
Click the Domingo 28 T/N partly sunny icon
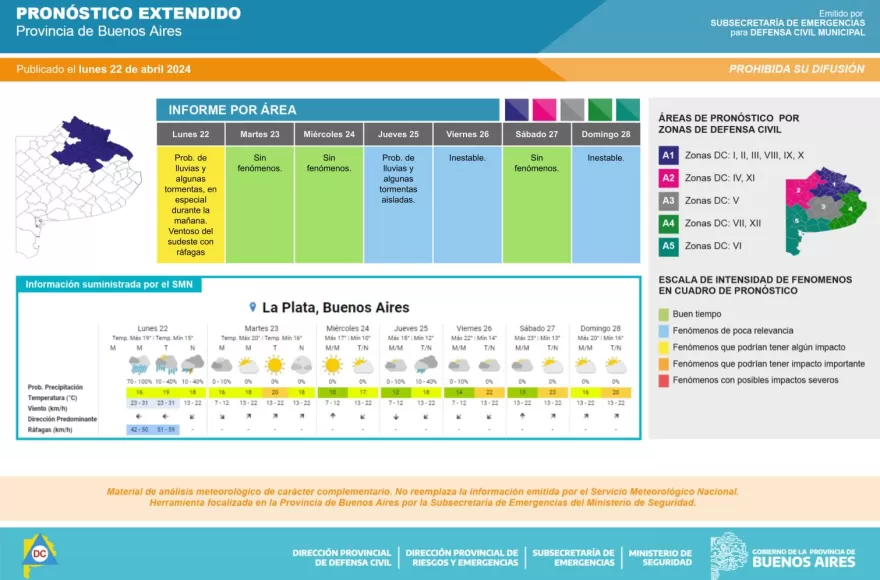(x=616, y=366)
